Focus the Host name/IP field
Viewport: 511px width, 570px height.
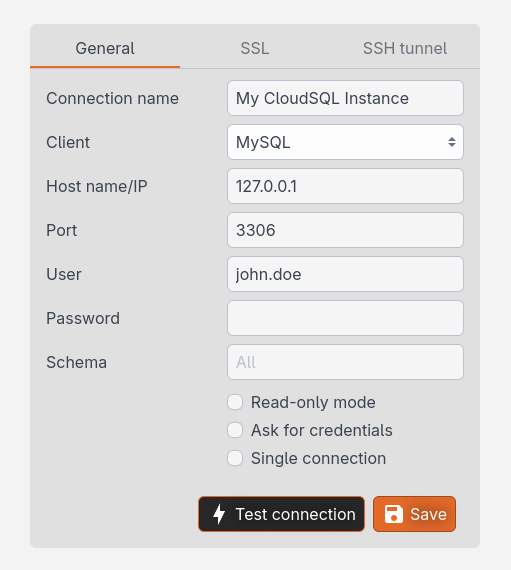tap(345, 186)
